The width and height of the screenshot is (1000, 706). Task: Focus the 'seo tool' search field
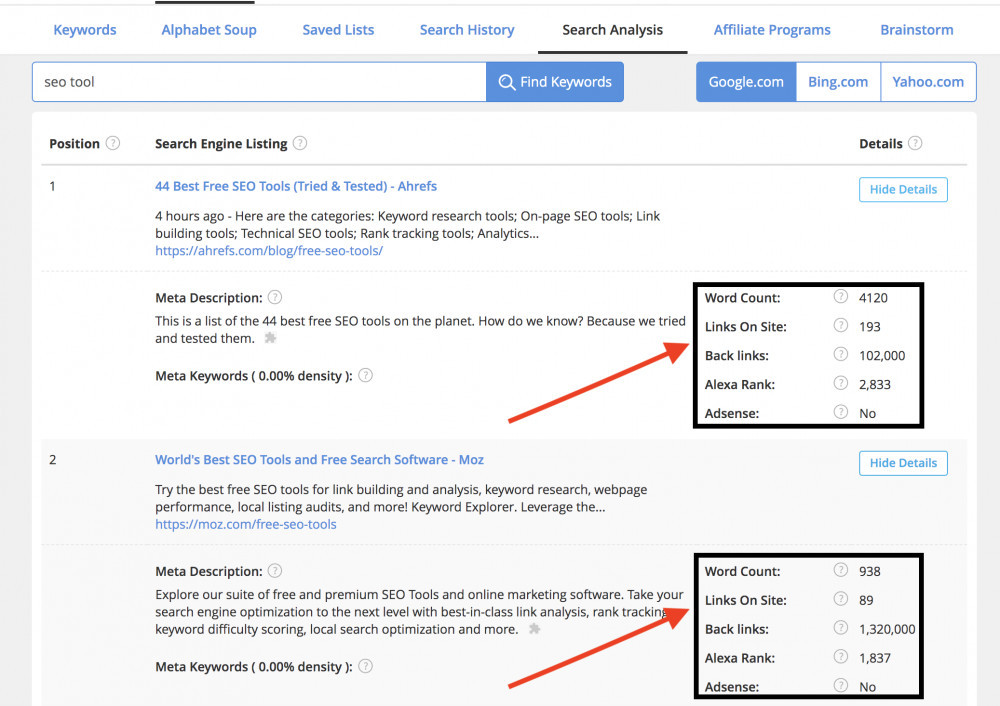[259, 82]
